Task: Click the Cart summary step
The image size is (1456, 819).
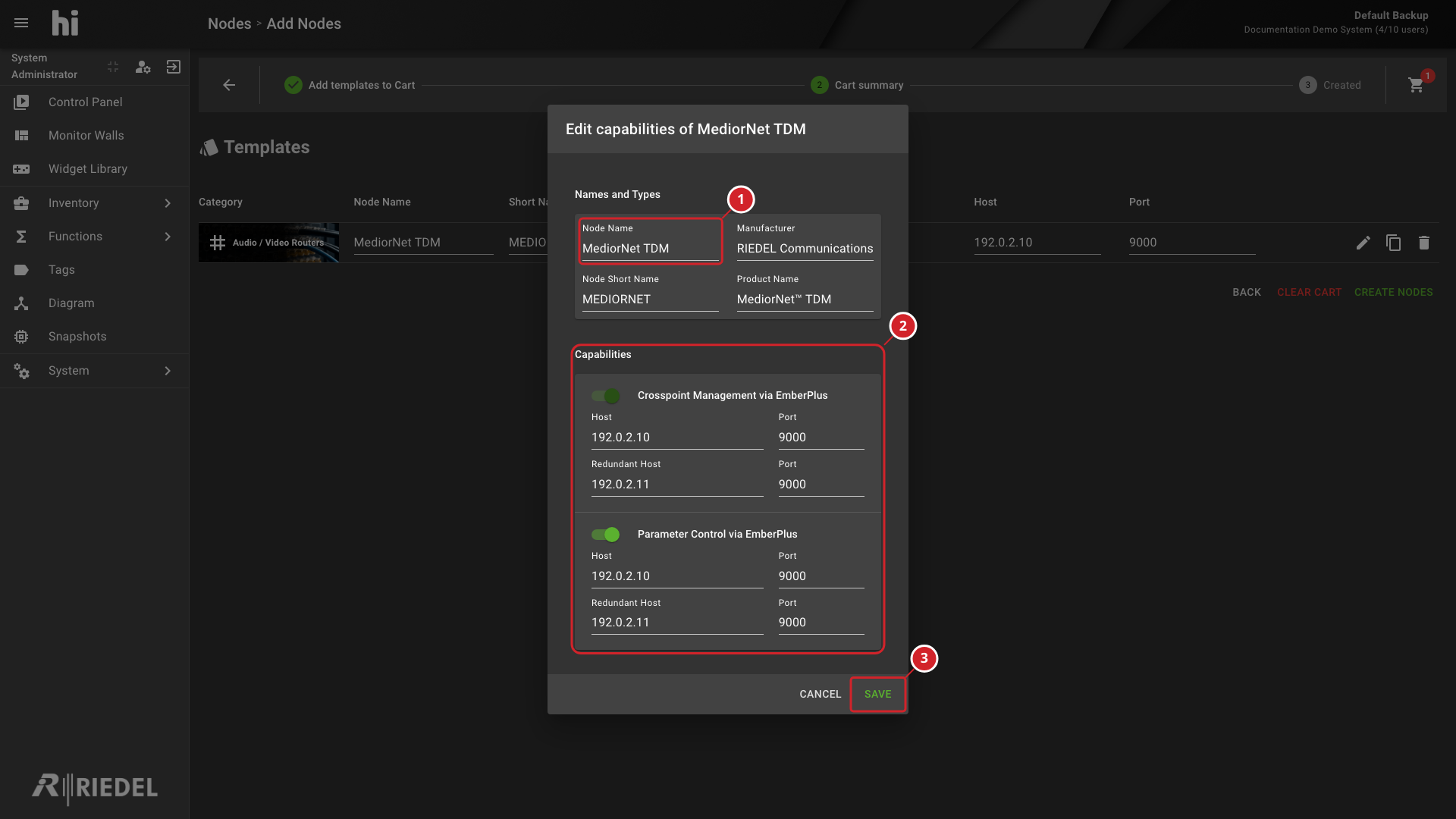Action: 857,85
